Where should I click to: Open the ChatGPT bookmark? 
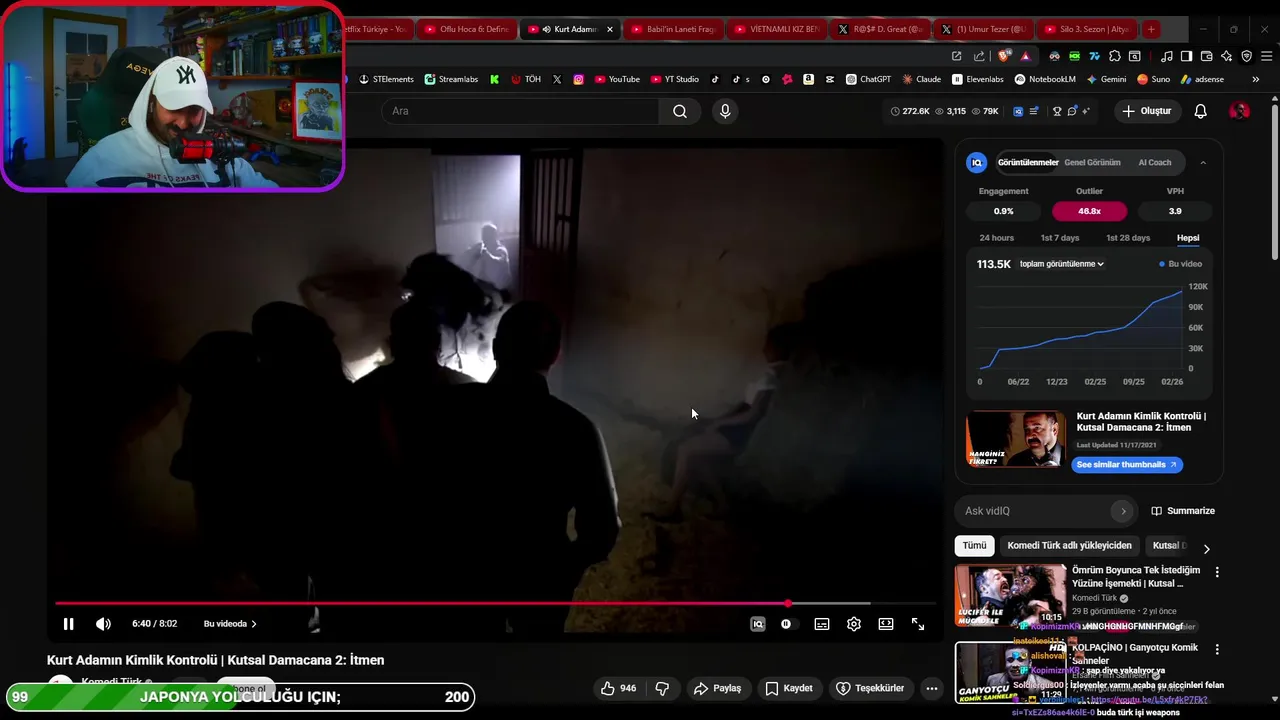(868, 79)
